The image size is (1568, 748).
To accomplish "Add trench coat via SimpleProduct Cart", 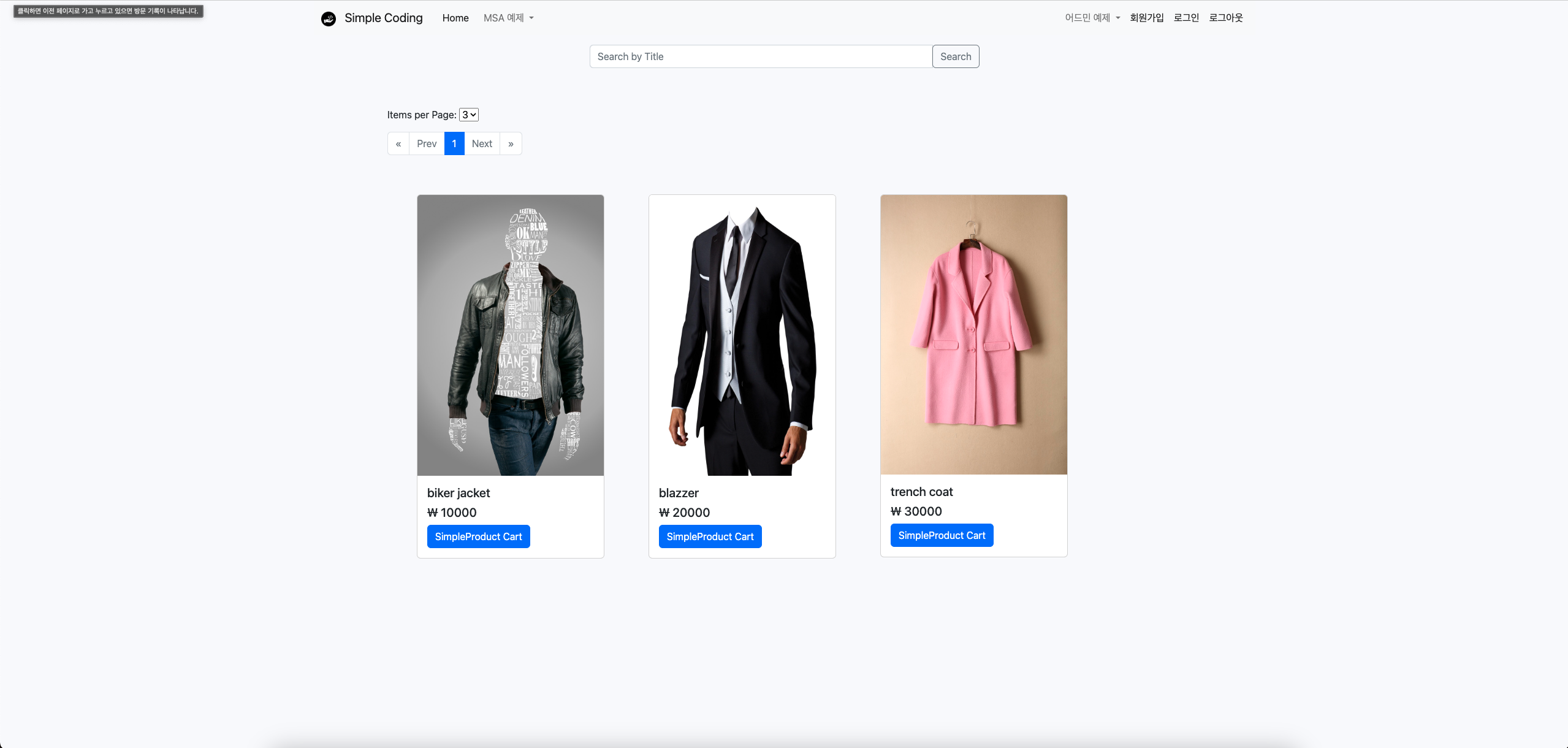I will coord(942,535).
